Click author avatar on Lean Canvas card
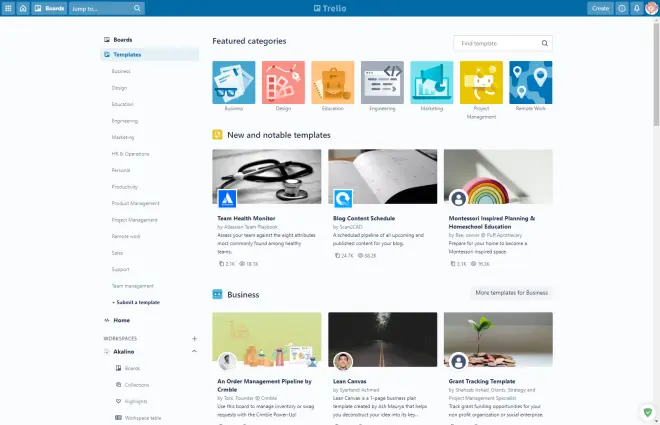Screen dimensions: 660x425 [343, 361]
